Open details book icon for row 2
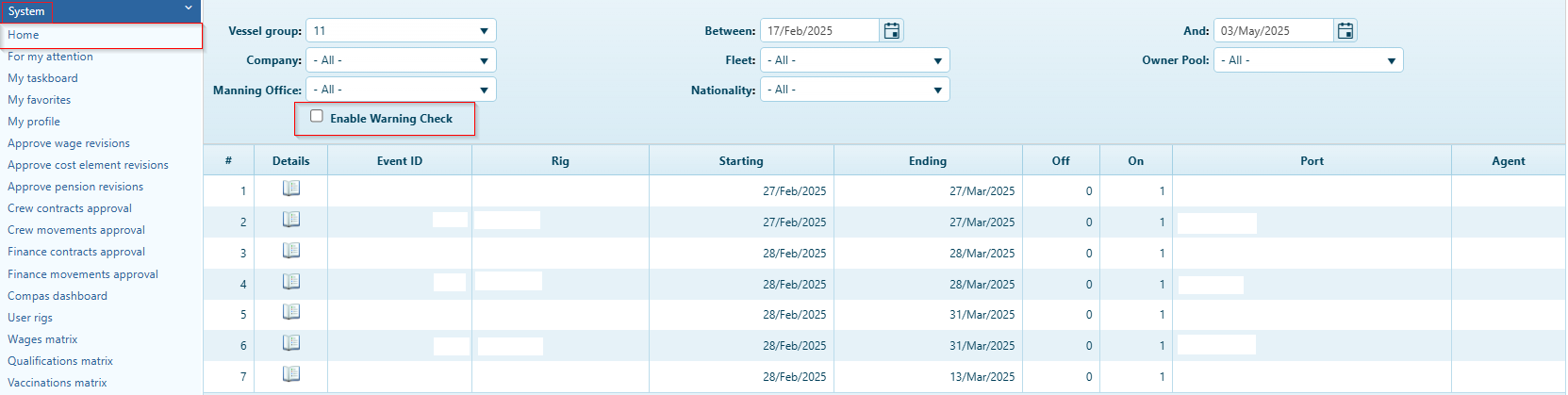This screenshot has height=395, width=1568. click(x=291, y=220)
